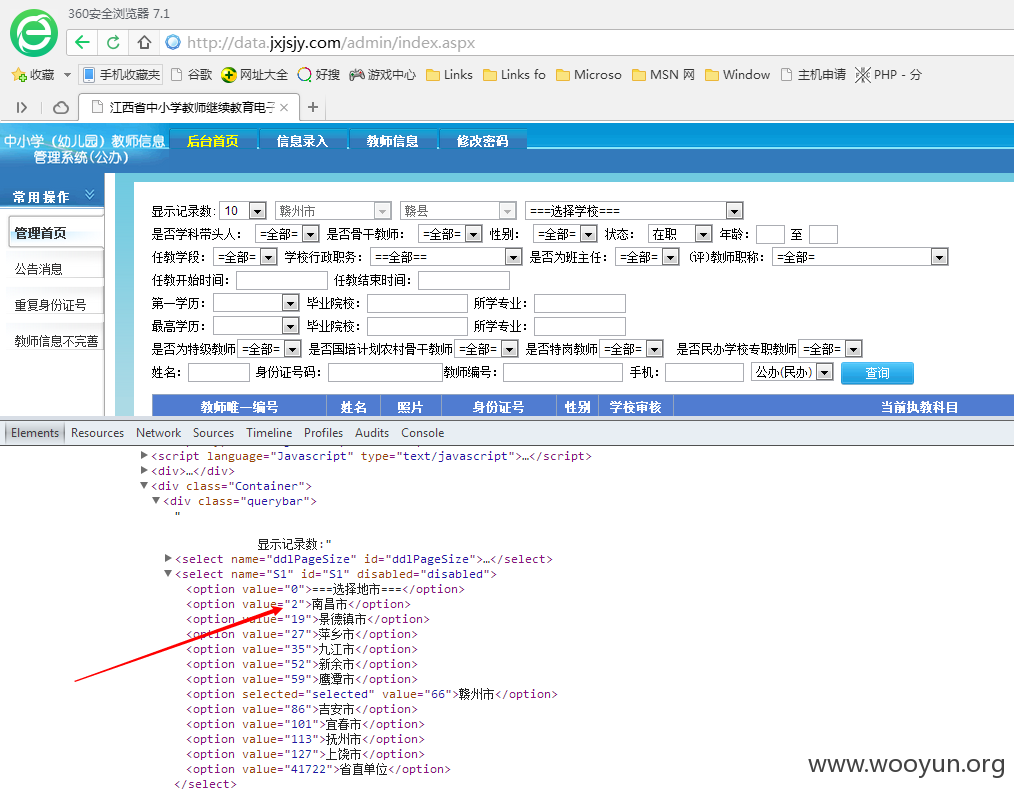This screenshot has width=1014, height=793.
Task: Open the ===选择学校=== dropdown
Action: [x=634, y=211]
